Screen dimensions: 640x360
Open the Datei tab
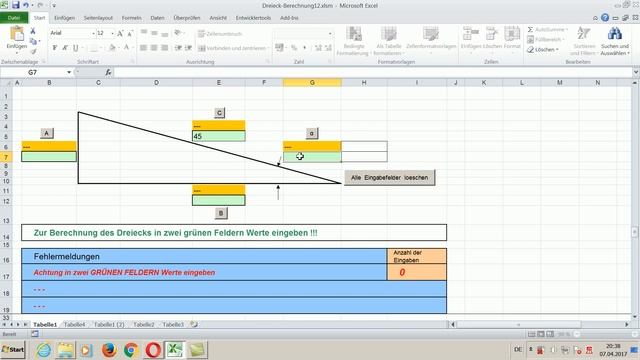click(14, 18)
